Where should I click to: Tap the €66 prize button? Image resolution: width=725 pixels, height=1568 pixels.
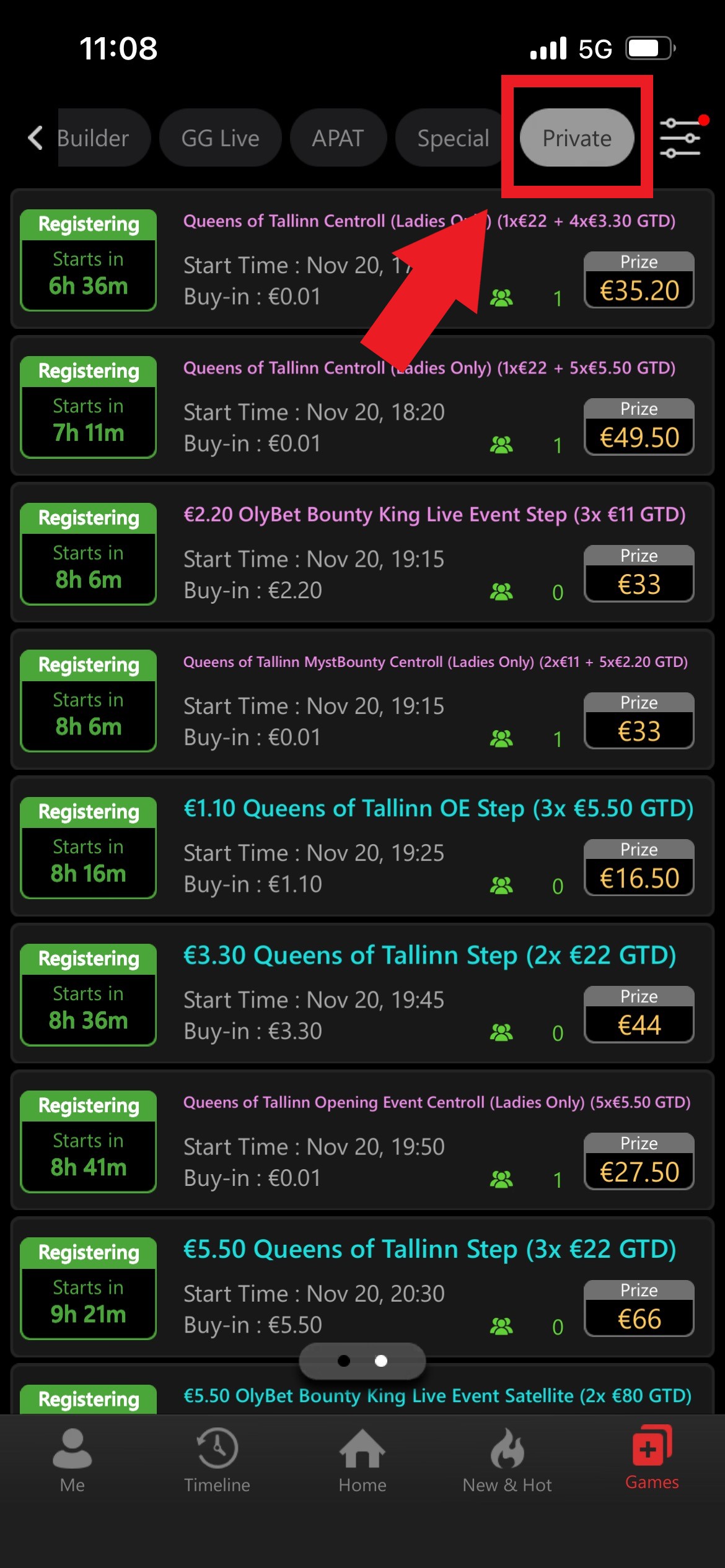click(x=639, y=1308)
